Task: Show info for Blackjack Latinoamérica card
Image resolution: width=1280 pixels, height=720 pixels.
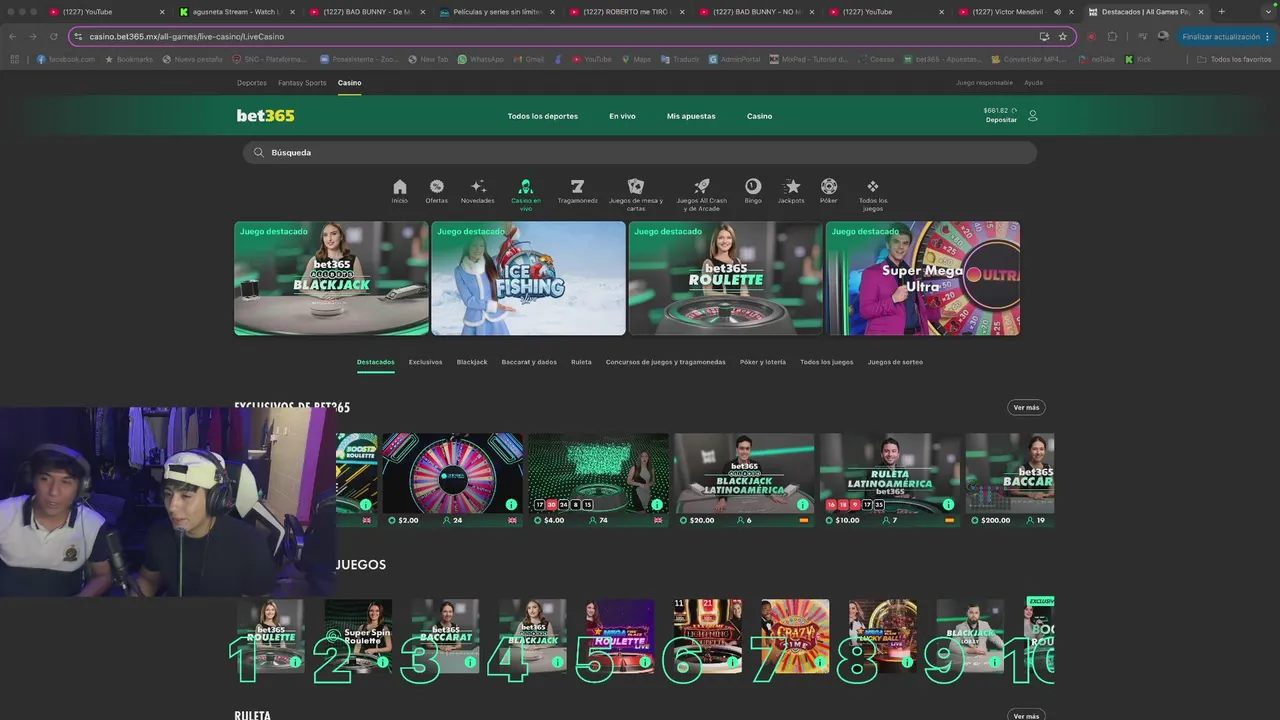Action: (x=803, y=504)
